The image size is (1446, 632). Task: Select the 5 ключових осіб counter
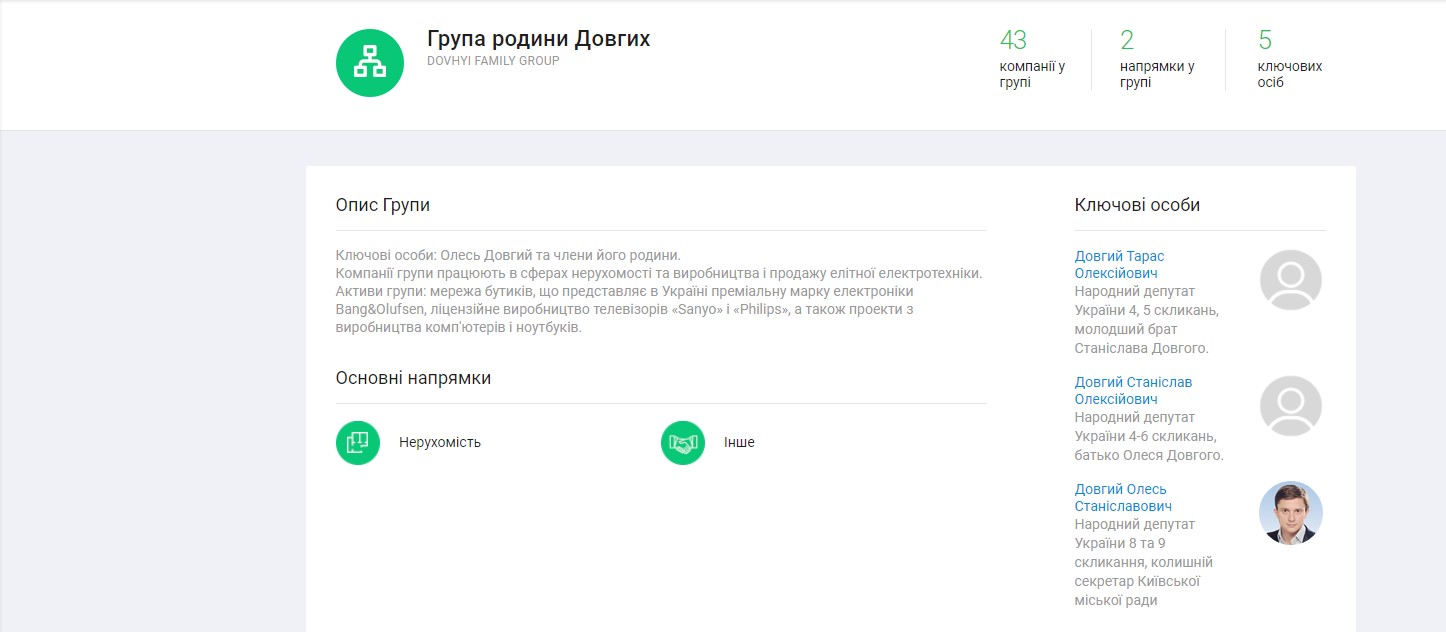pyautogui.click(x=1289, y=60)
